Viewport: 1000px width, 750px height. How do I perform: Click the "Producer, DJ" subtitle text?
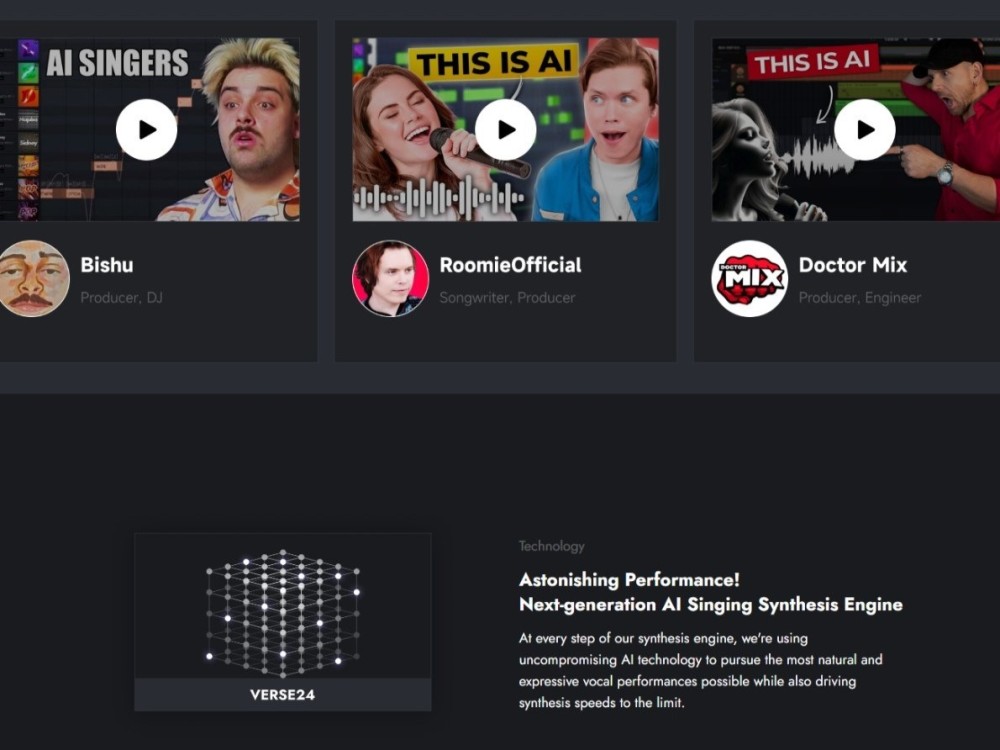point(121,298)
